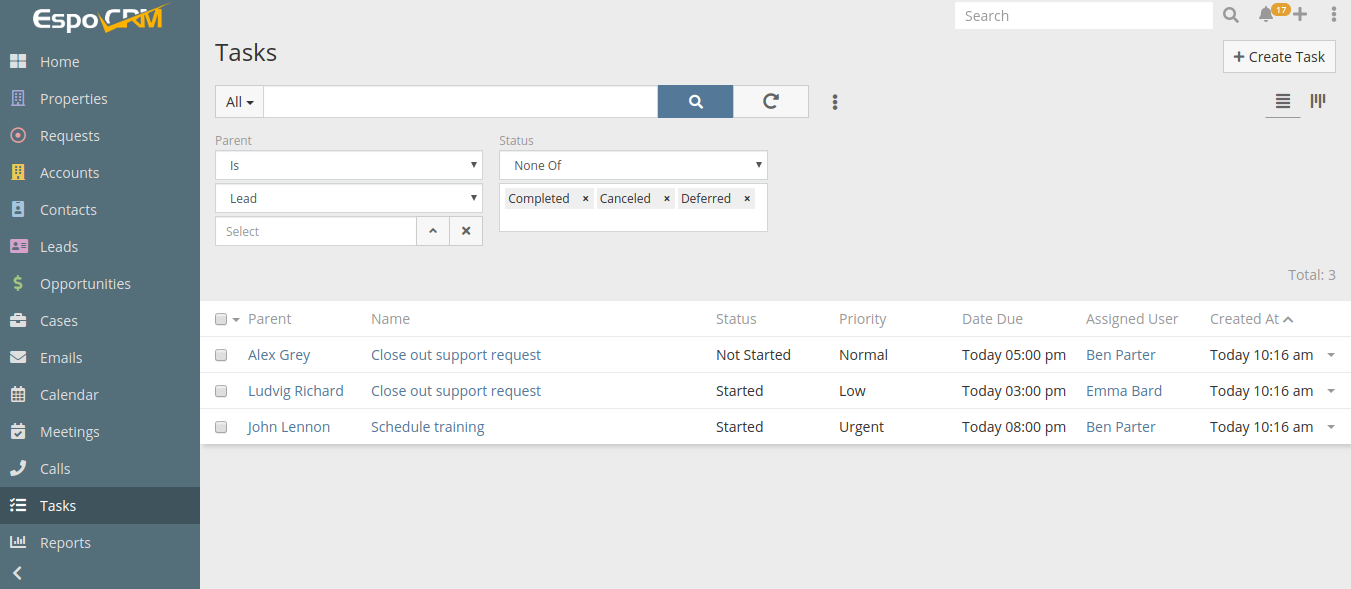Open the Schedule training task link
The width and height of the screenshot is (1351, 589).
tap(427, 427)
